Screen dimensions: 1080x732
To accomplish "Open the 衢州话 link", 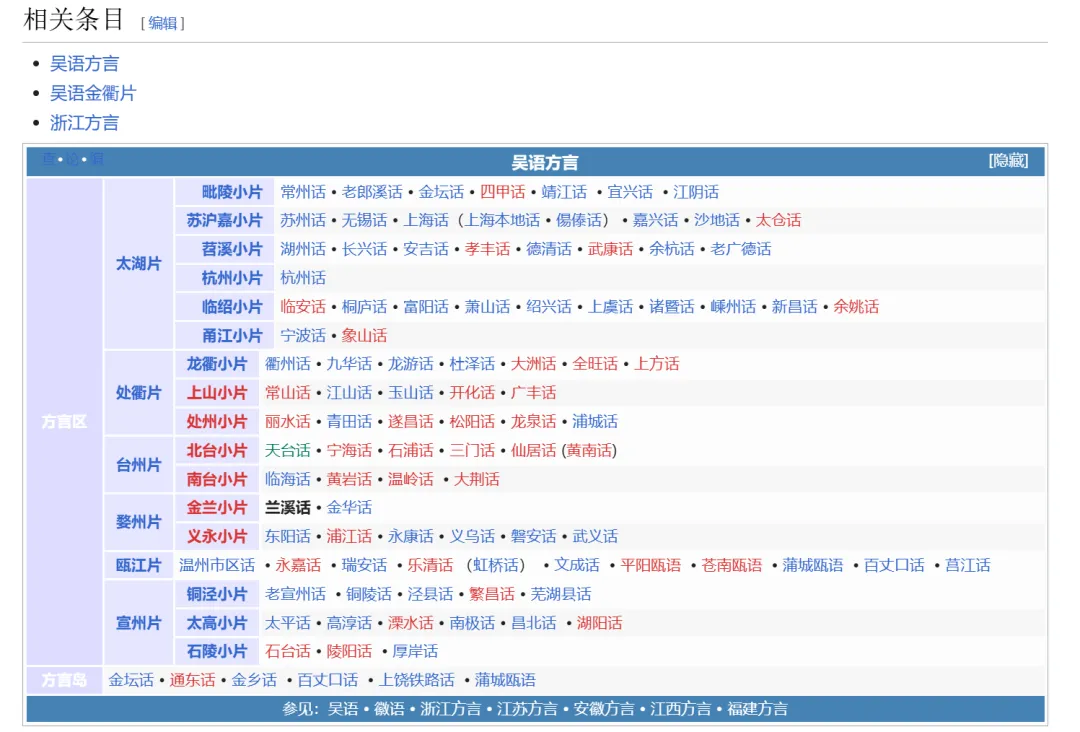I will [x=288, y=364].
